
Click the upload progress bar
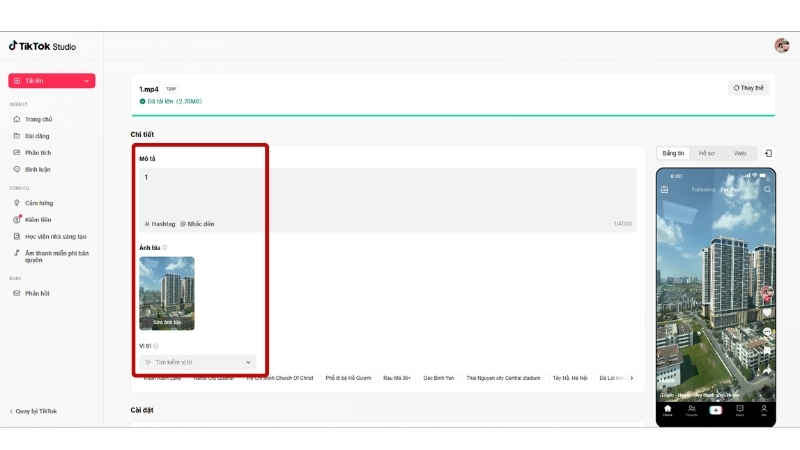[x=453, y=115]
